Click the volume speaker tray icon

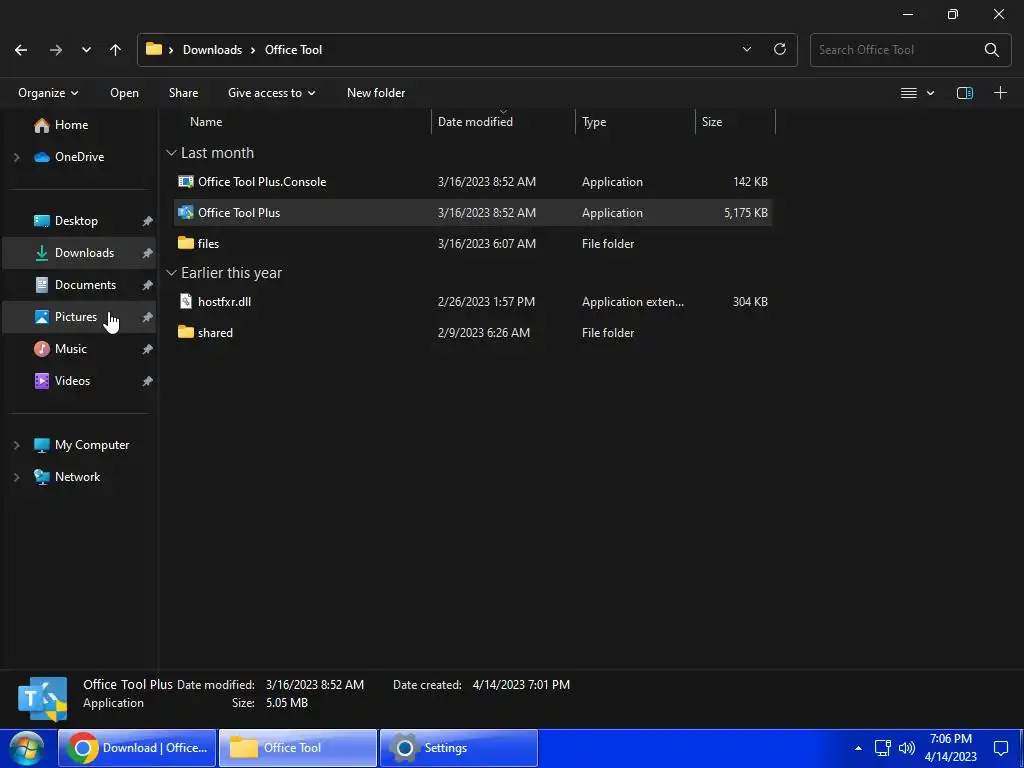906,748
